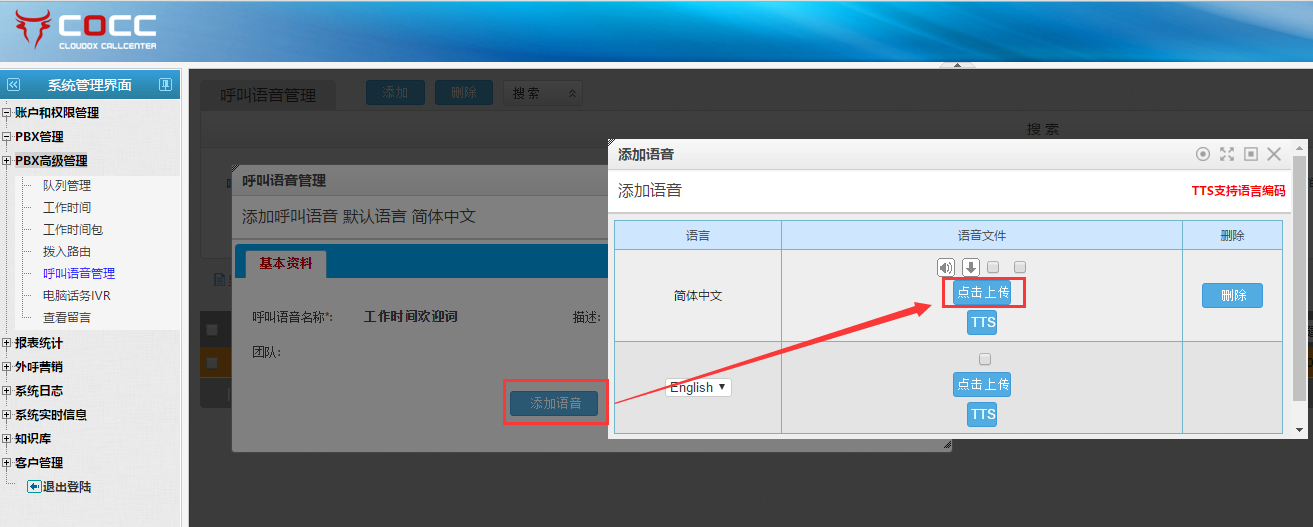This screenshot has width=1313, height=527.
Task: Download the Simplified Chinese voice file
Action: [971, 267]
